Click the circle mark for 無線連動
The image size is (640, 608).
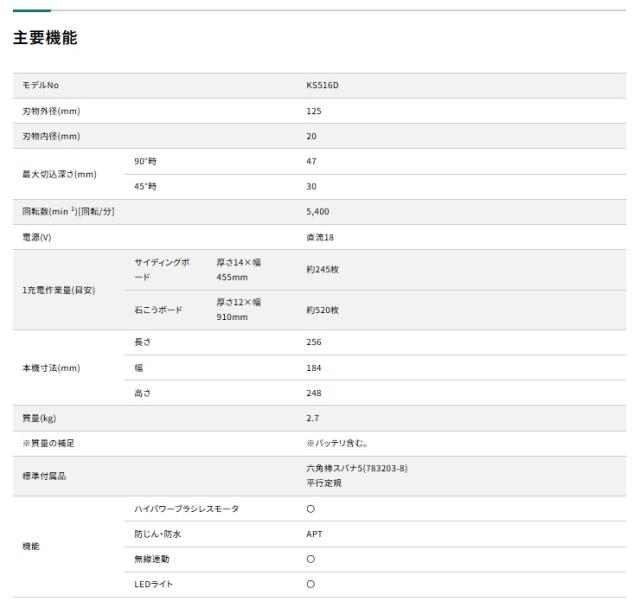click(311, 559)
